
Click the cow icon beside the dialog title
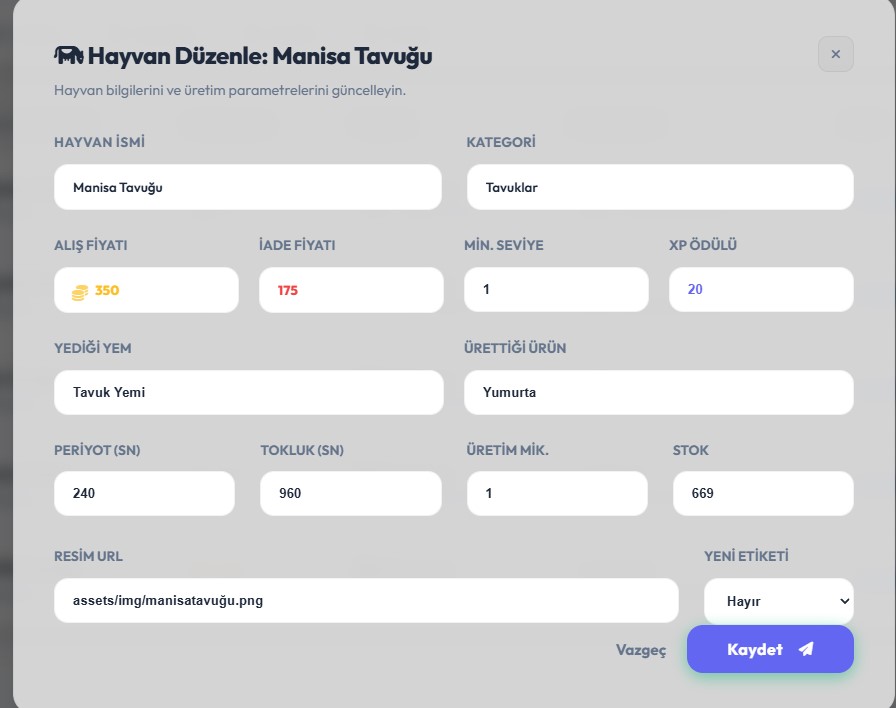[x=69, y=55]
